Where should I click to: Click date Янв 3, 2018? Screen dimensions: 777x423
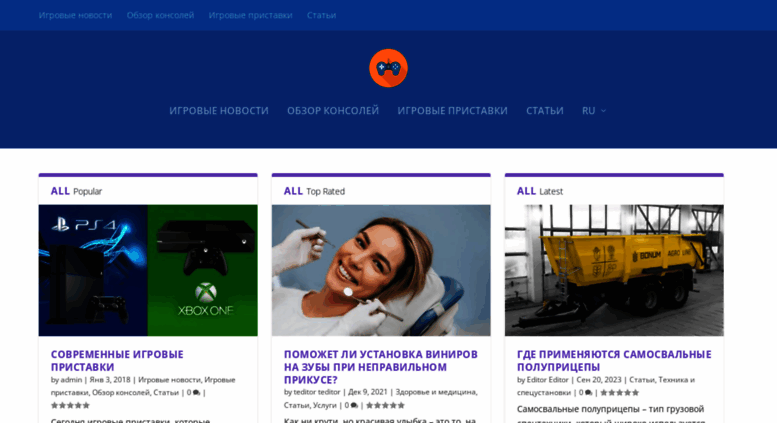click(x=110, y=380)
